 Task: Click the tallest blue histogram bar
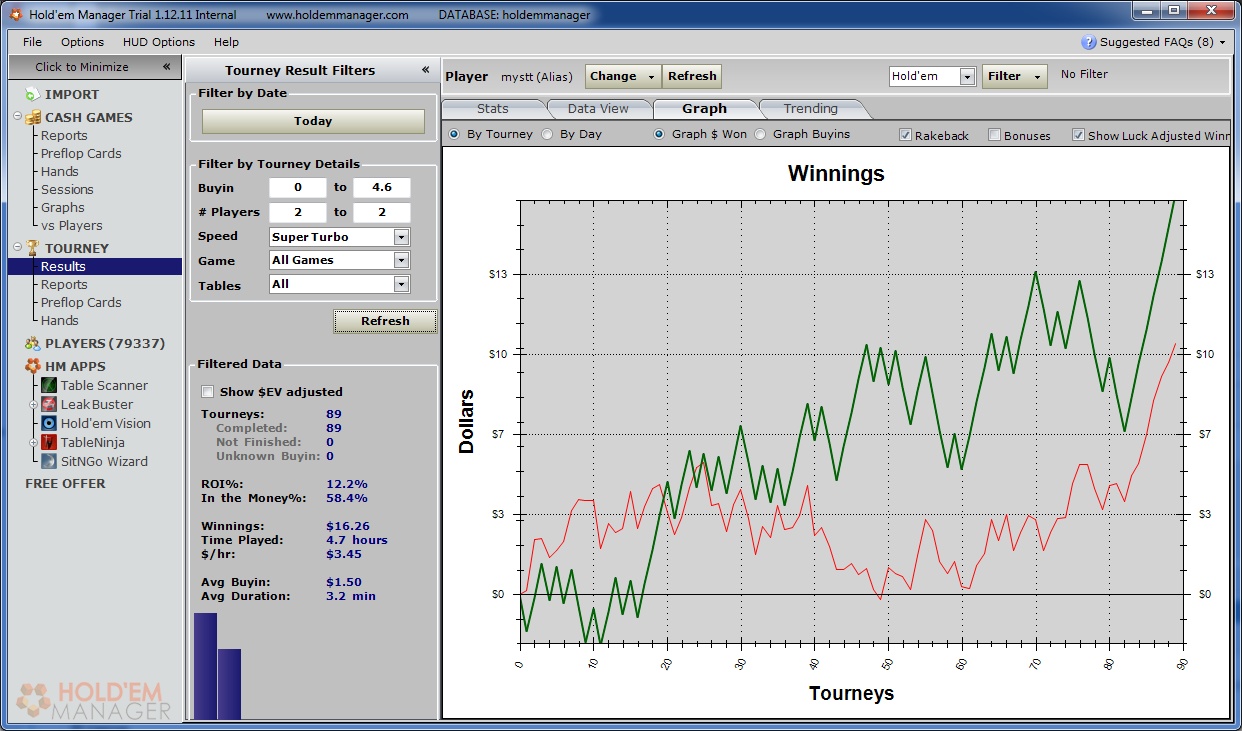pyautogui.click(x=205, y=666)
